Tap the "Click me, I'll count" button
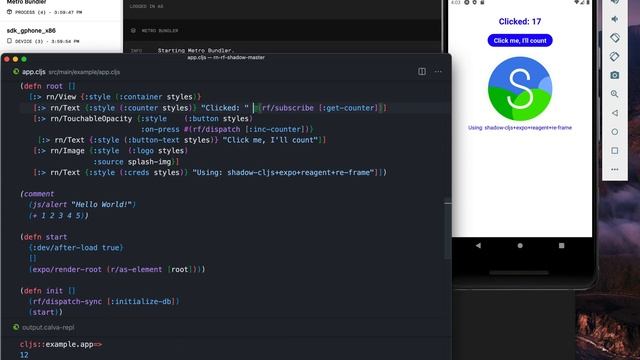640x360 pixels. [520, 40]
